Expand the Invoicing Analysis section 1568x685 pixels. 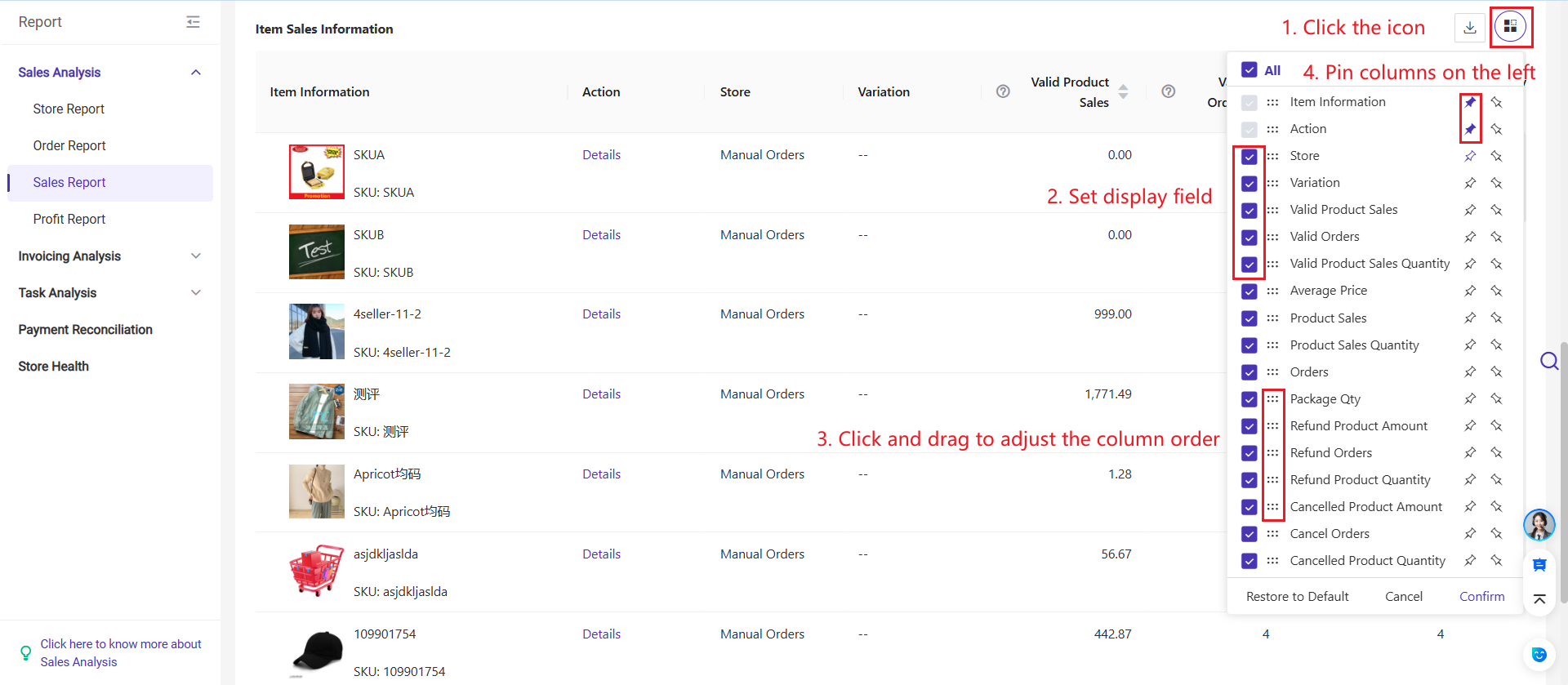pyautogui.click(x=196, y=256)
